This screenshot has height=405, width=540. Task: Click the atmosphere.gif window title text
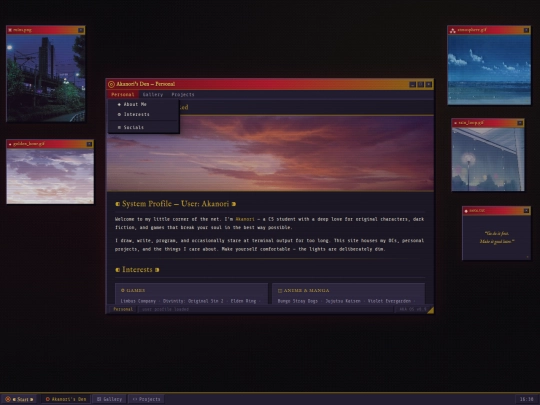coord(472,30)
